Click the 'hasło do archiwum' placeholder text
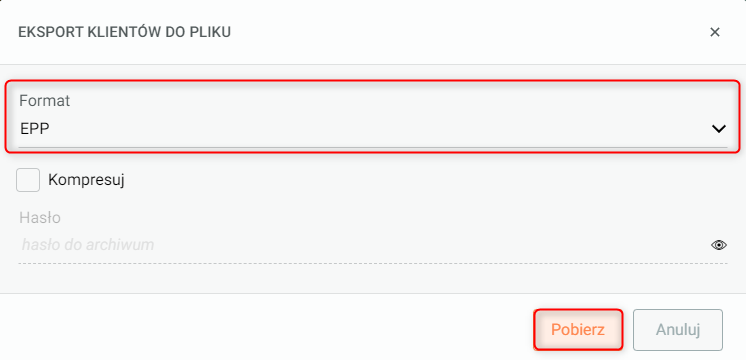The image size is (746, 360). click(88, 245)
